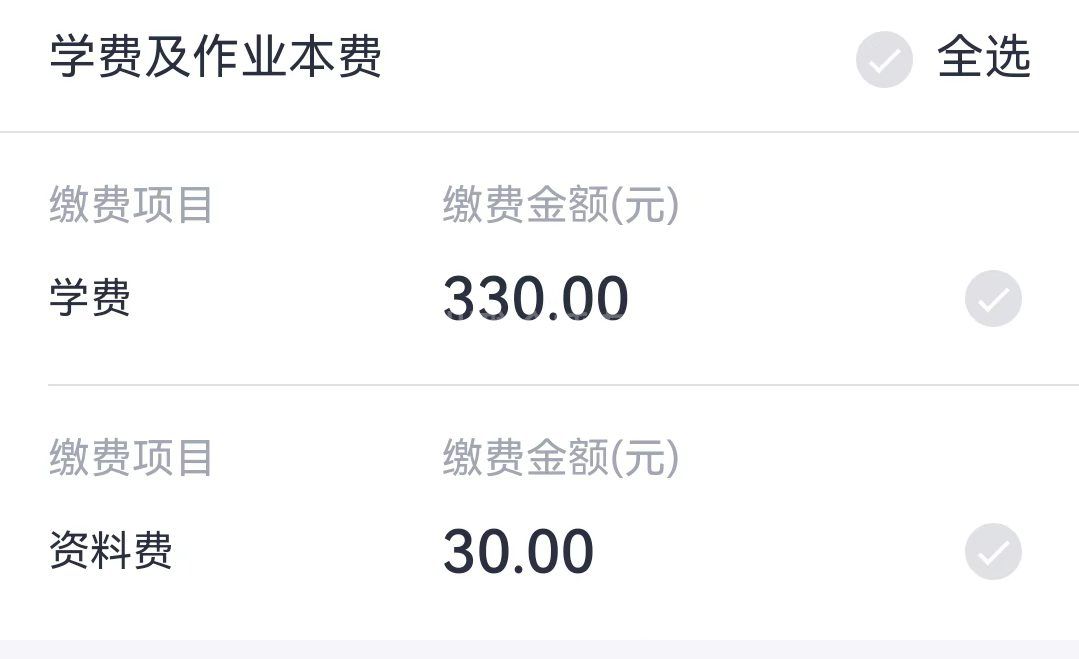Check the 学费 330.00 row checkmark

(x=993, y=298)
